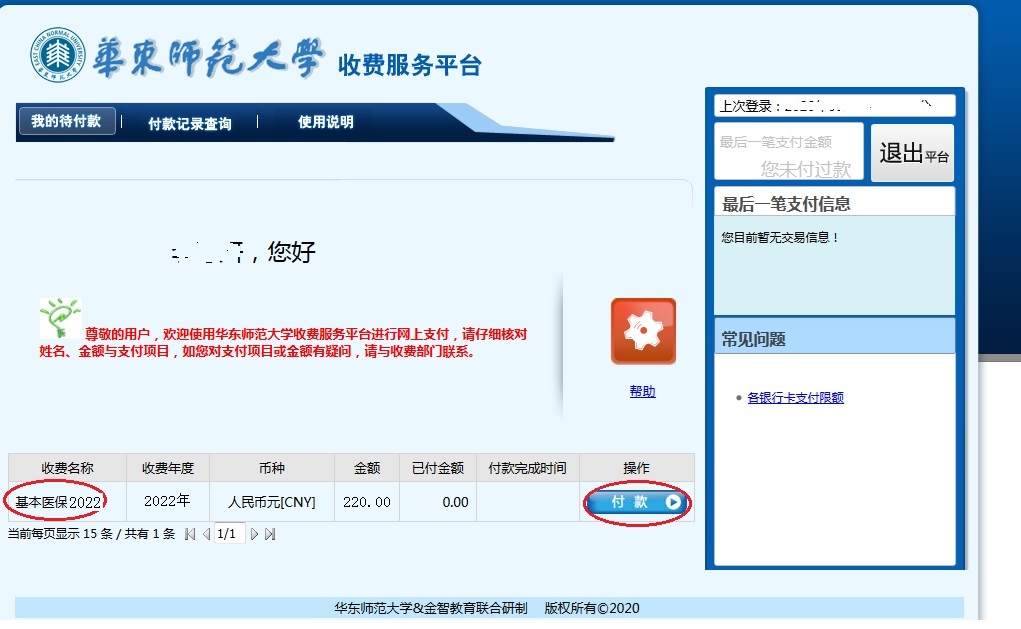Select the 基本医保2022 fee name cell
The image size is (1021, 629).
click(x=67, y=502)
